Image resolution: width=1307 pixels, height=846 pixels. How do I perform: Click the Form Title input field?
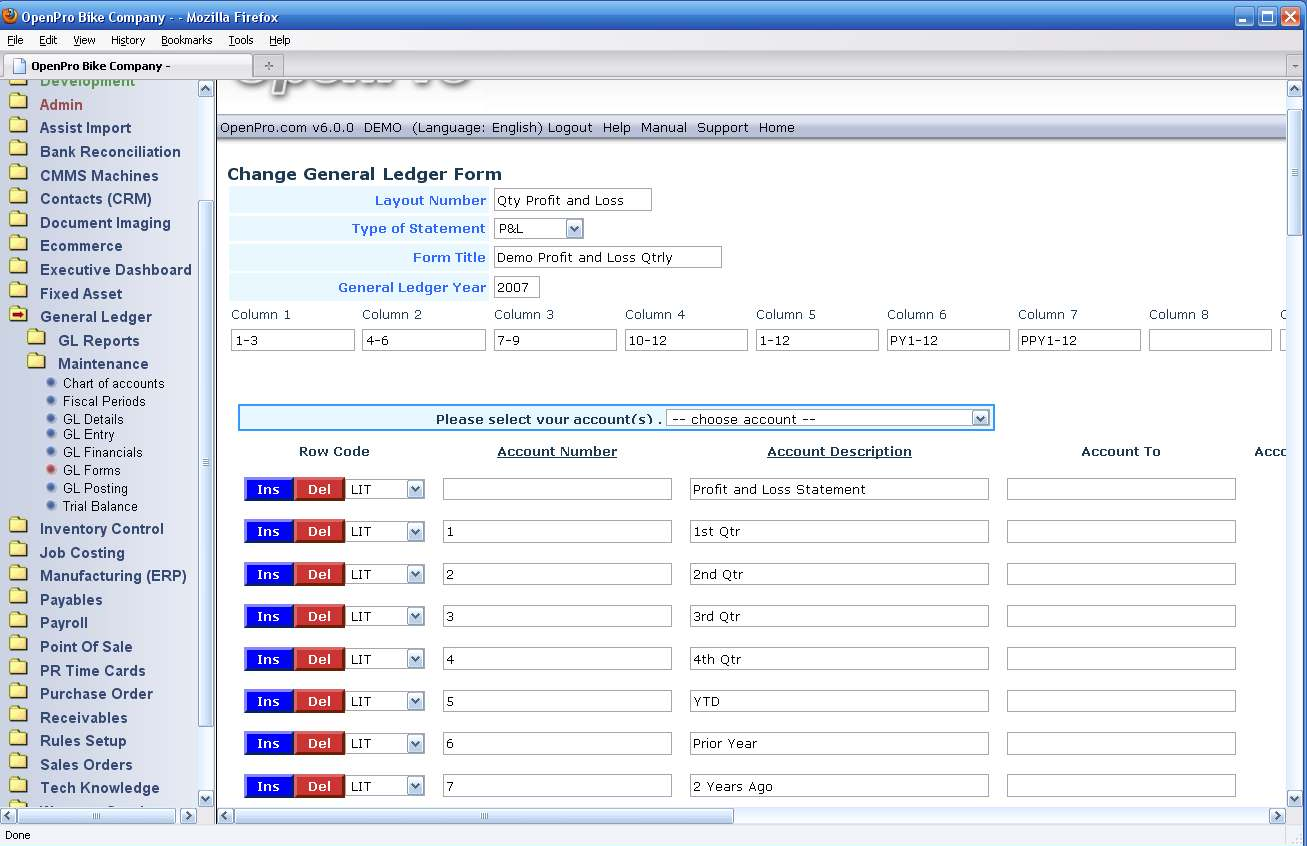coord(607,258)
